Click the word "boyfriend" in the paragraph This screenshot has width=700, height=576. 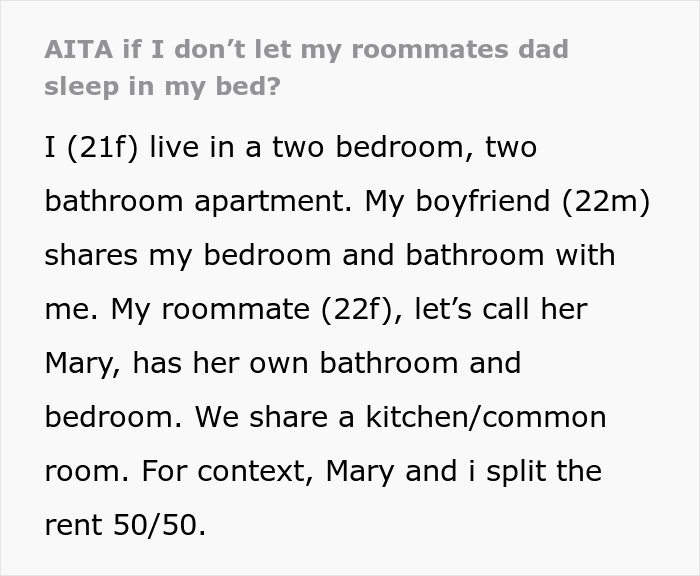[483, 201]
